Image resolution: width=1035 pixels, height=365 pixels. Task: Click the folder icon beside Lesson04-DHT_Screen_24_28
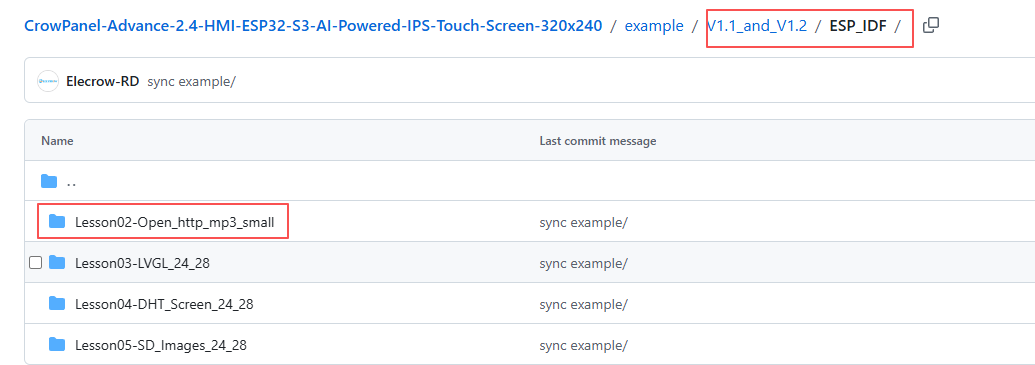click(57, 303)
